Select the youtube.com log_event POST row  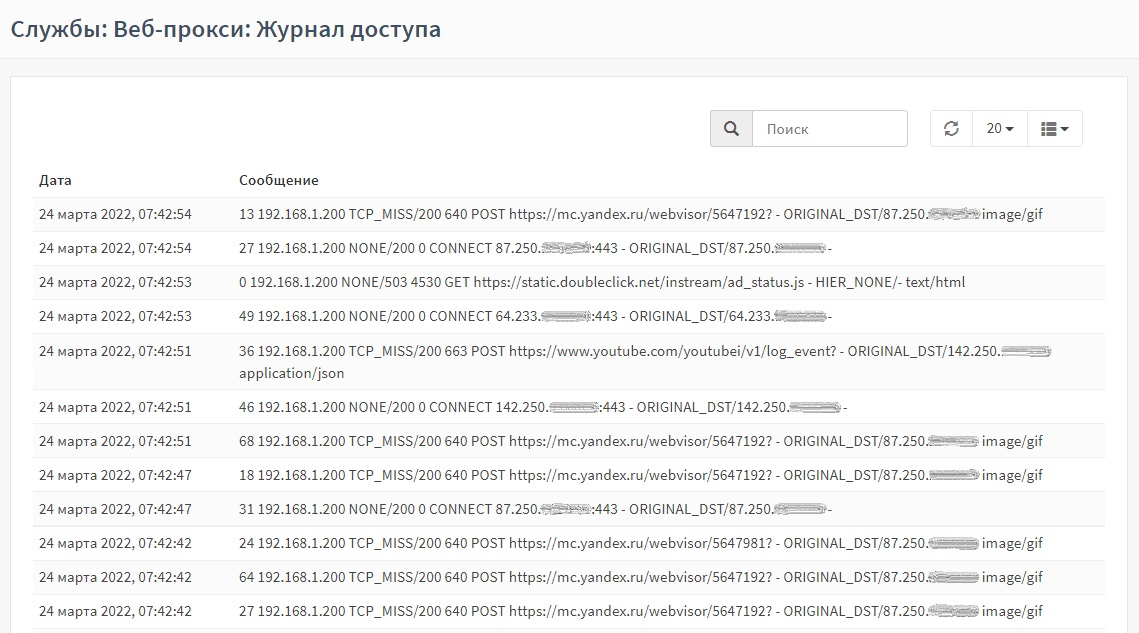[x=569, y=362]
